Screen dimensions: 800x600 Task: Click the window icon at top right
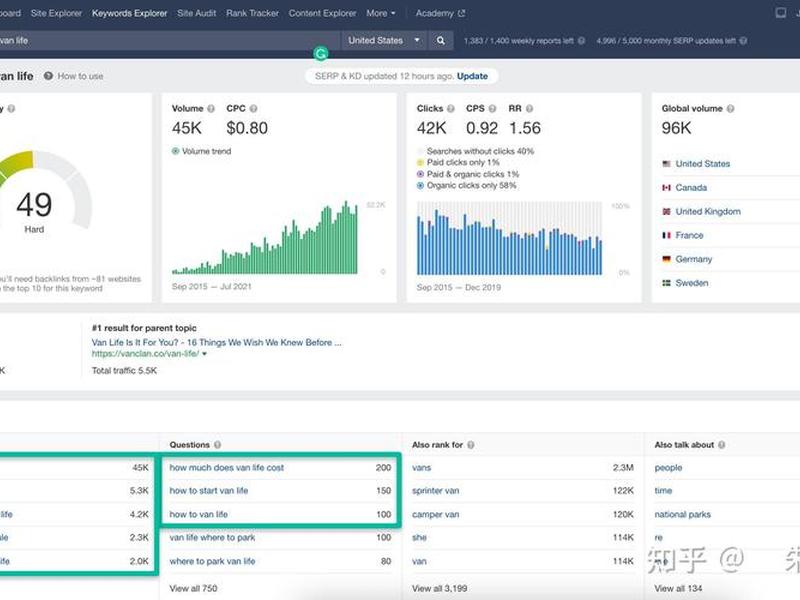pyautogui.click(x=781, y=13)
